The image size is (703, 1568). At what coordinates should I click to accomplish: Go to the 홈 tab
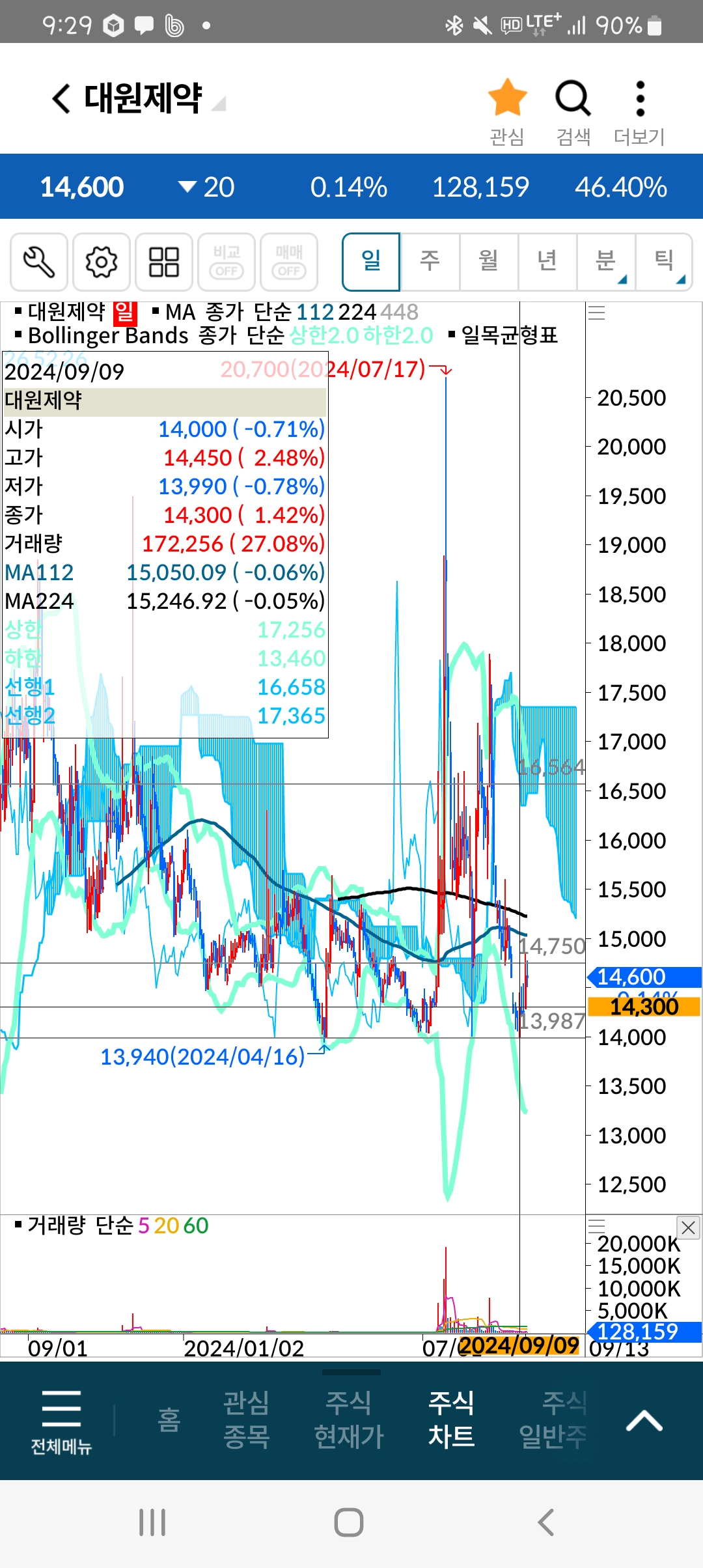tap(169, 1420)
